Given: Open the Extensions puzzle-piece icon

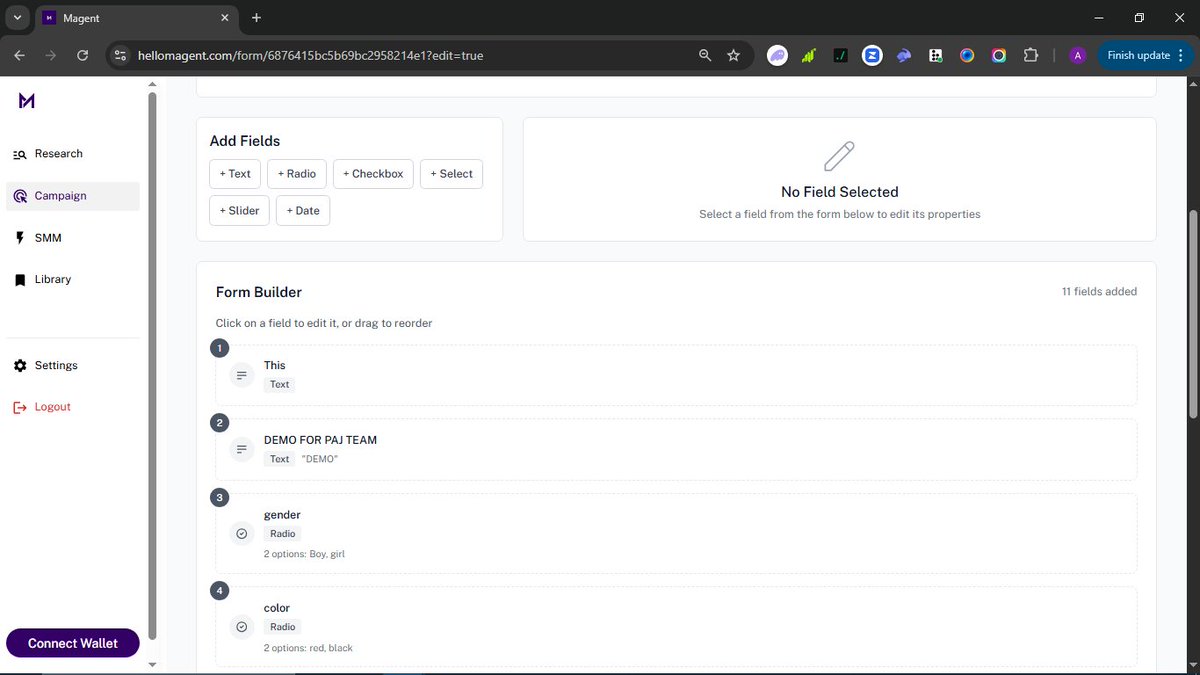Looking at the screenshot, I should 1031,56.
